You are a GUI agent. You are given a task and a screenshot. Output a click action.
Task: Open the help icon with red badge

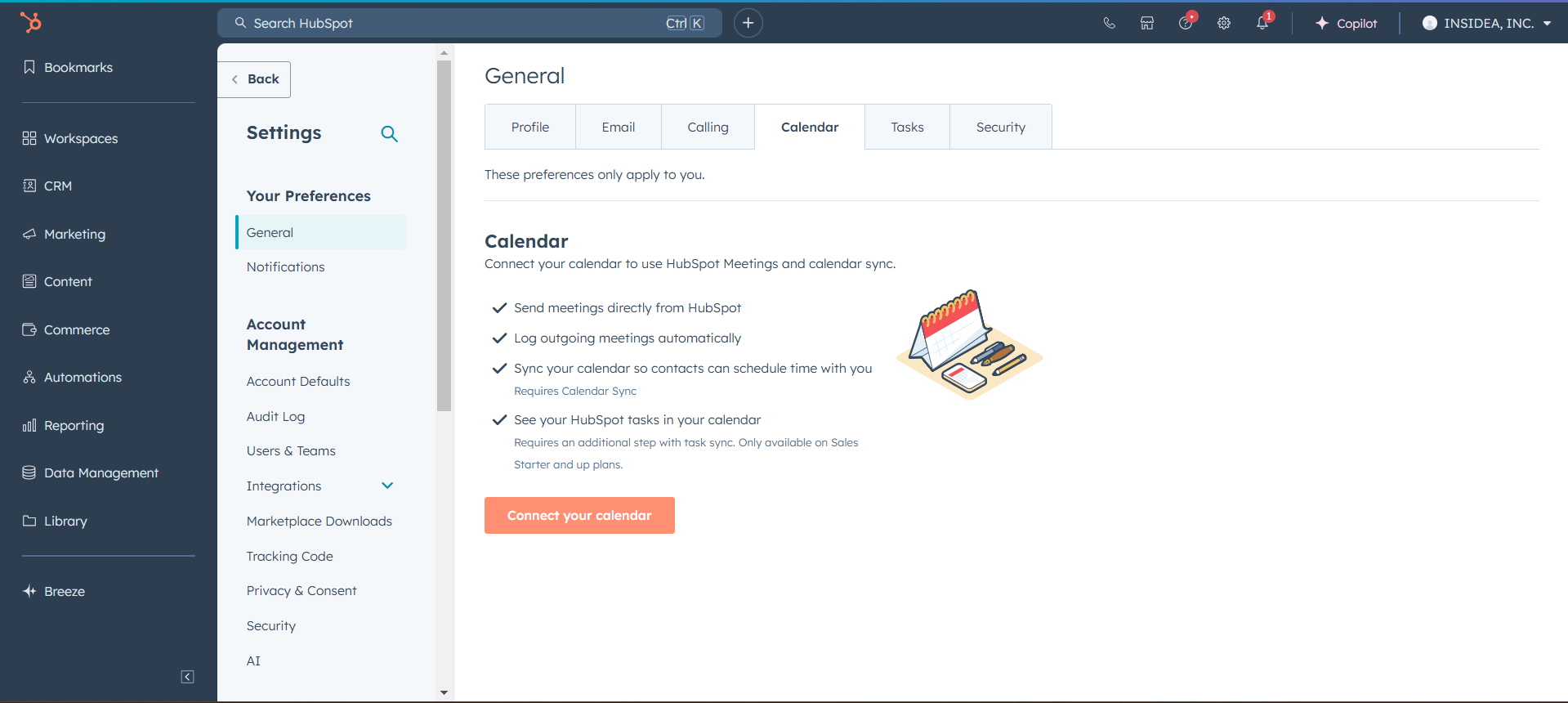(x=1186, y=22)
